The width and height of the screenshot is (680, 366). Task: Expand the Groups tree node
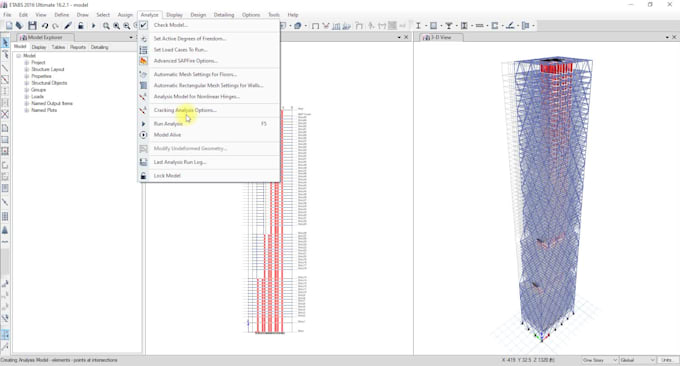pos(26,90)
